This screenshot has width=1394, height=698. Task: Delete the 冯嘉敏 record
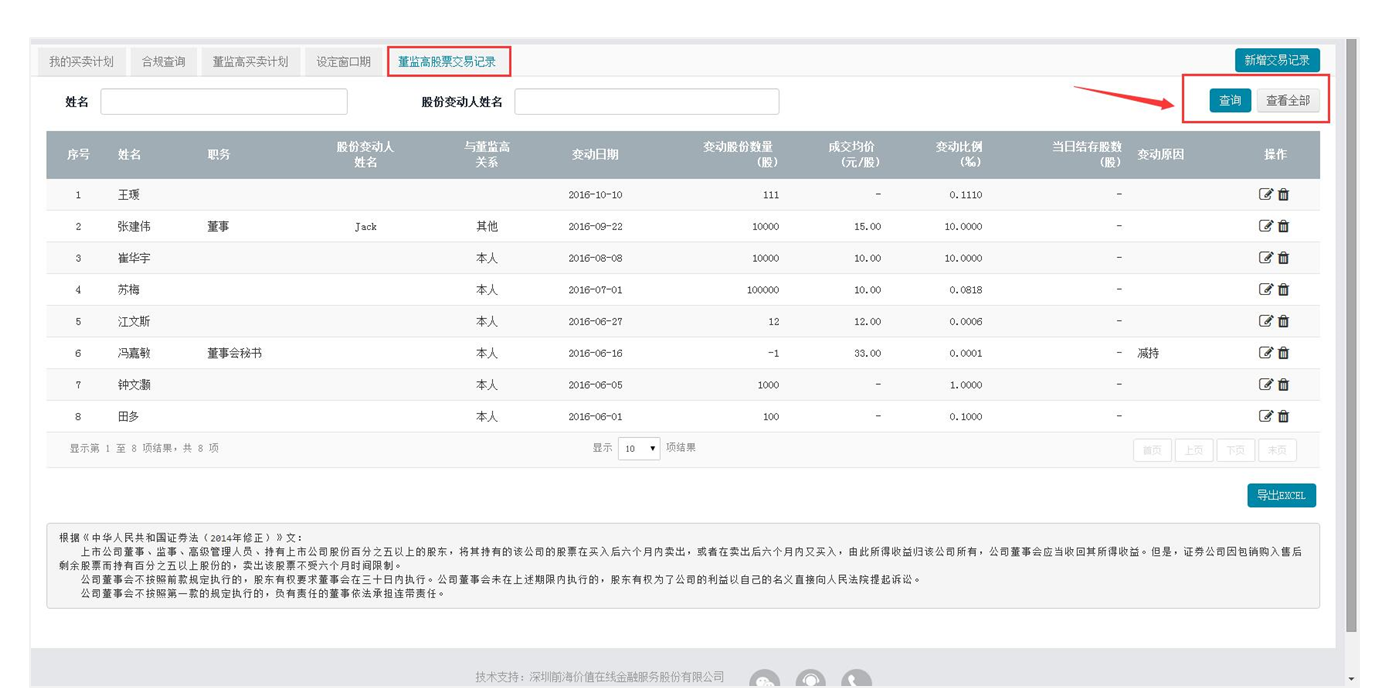(x=1284, y=352)
